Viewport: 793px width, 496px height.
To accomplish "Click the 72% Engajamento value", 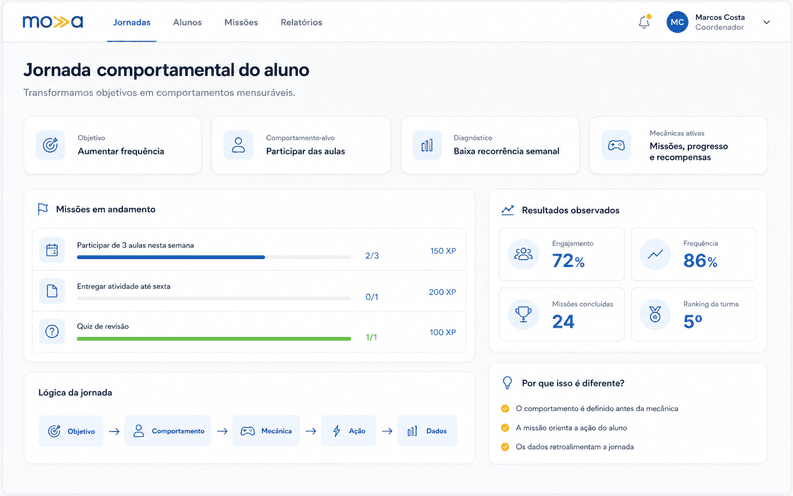I will [x=568, y=261].
